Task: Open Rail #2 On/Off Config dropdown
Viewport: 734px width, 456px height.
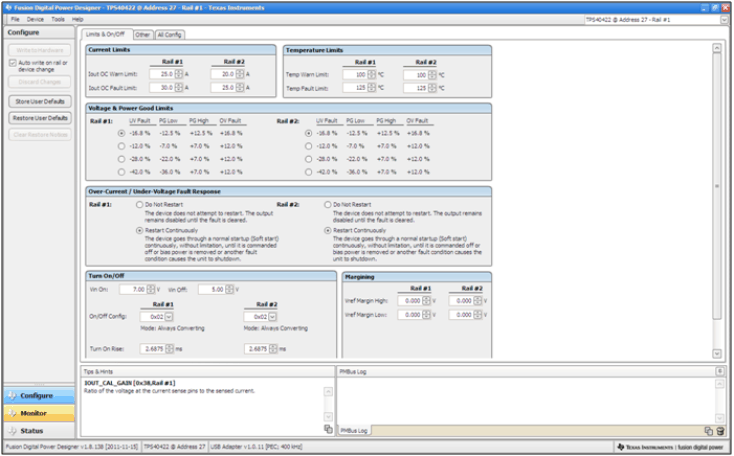Action: pyautogui.click(x=272, y=317)
